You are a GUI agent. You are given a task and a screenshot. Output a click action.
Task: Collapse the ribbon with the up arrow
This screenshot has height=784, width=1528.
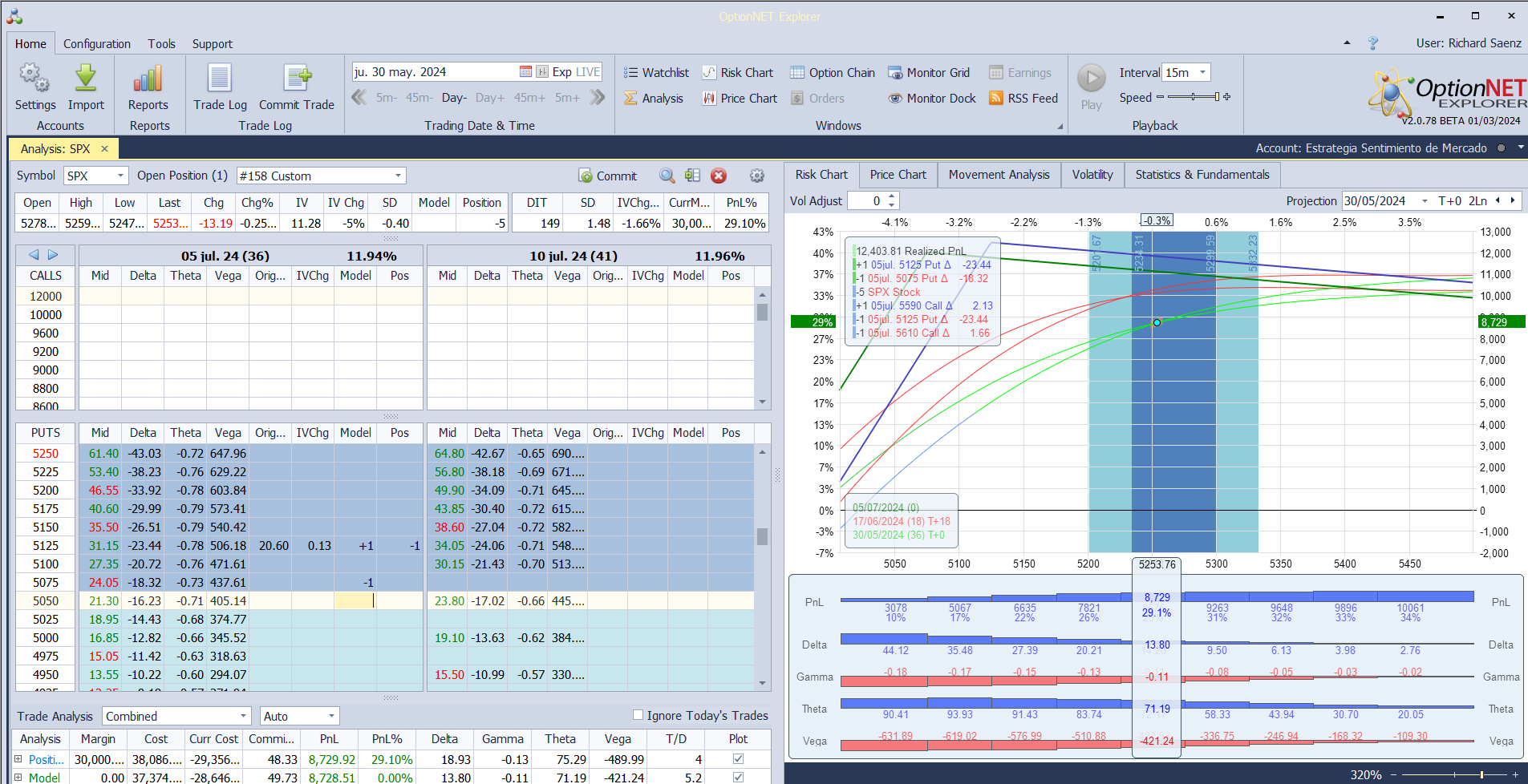tap(1347, 43)
